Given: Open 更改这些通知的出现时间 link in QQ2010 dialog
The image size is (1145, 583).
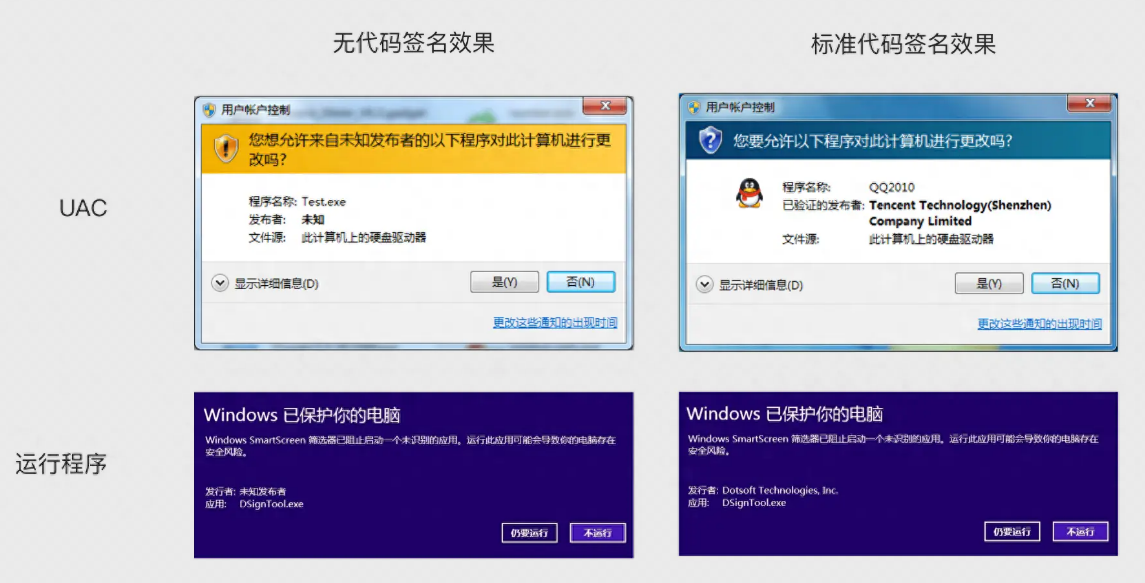Looking at the screenshot, I should pos(1039,324).
